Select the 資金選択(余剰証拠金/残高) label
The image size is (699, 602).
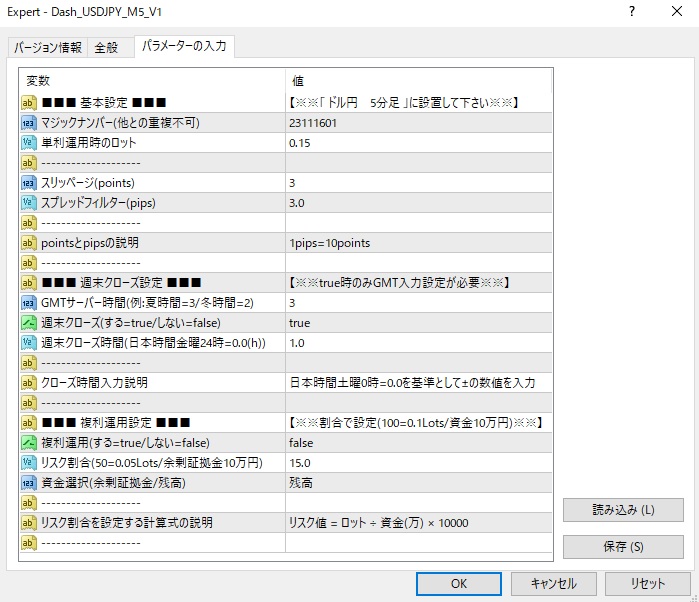coord(113,483)
